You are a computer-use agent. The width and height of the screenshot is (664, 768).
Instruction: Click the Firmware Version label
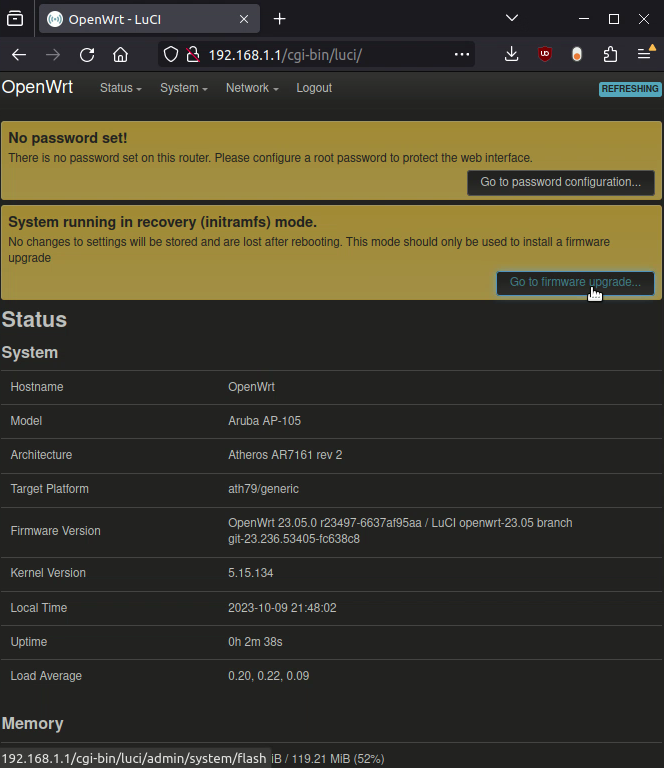coord(55,531)
